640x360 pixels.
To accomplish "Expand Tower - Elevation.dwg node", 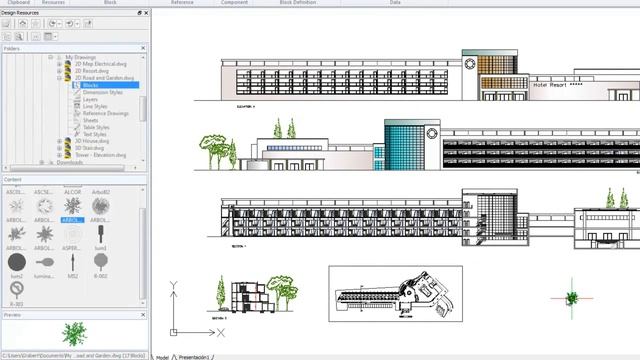I will coord(59,155).
